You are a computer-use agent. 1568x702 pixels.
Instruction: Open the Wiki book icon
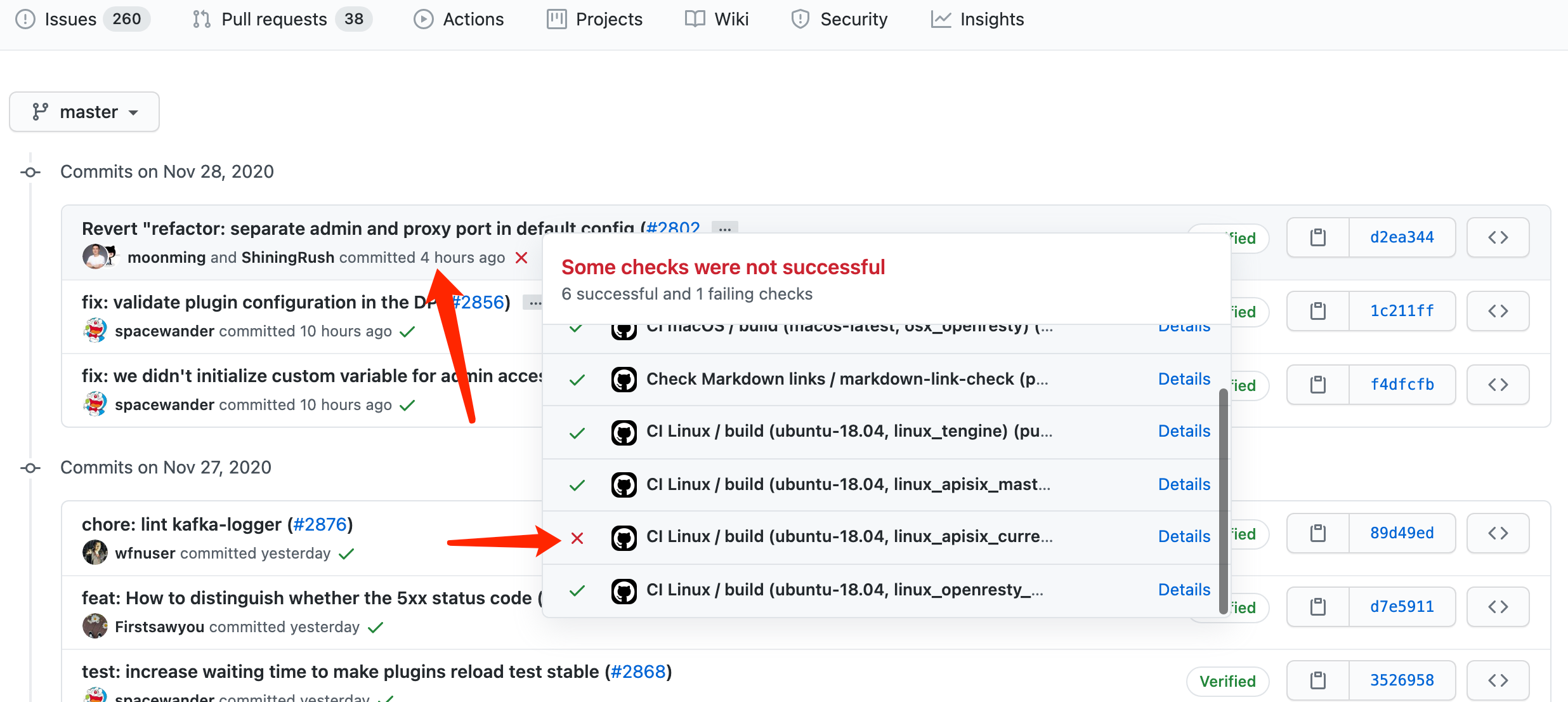695,19
